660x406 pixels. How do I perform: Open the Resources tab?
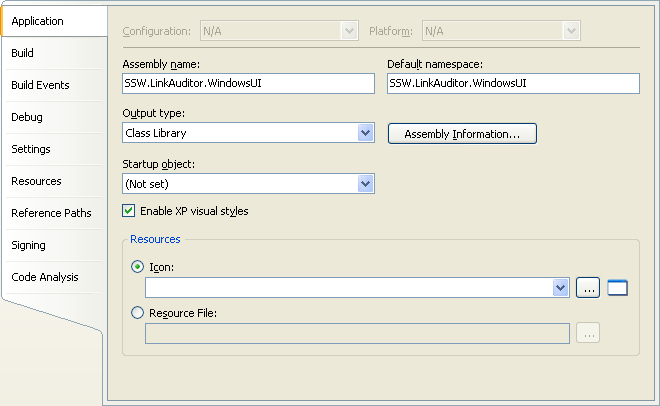coord(36,181)
